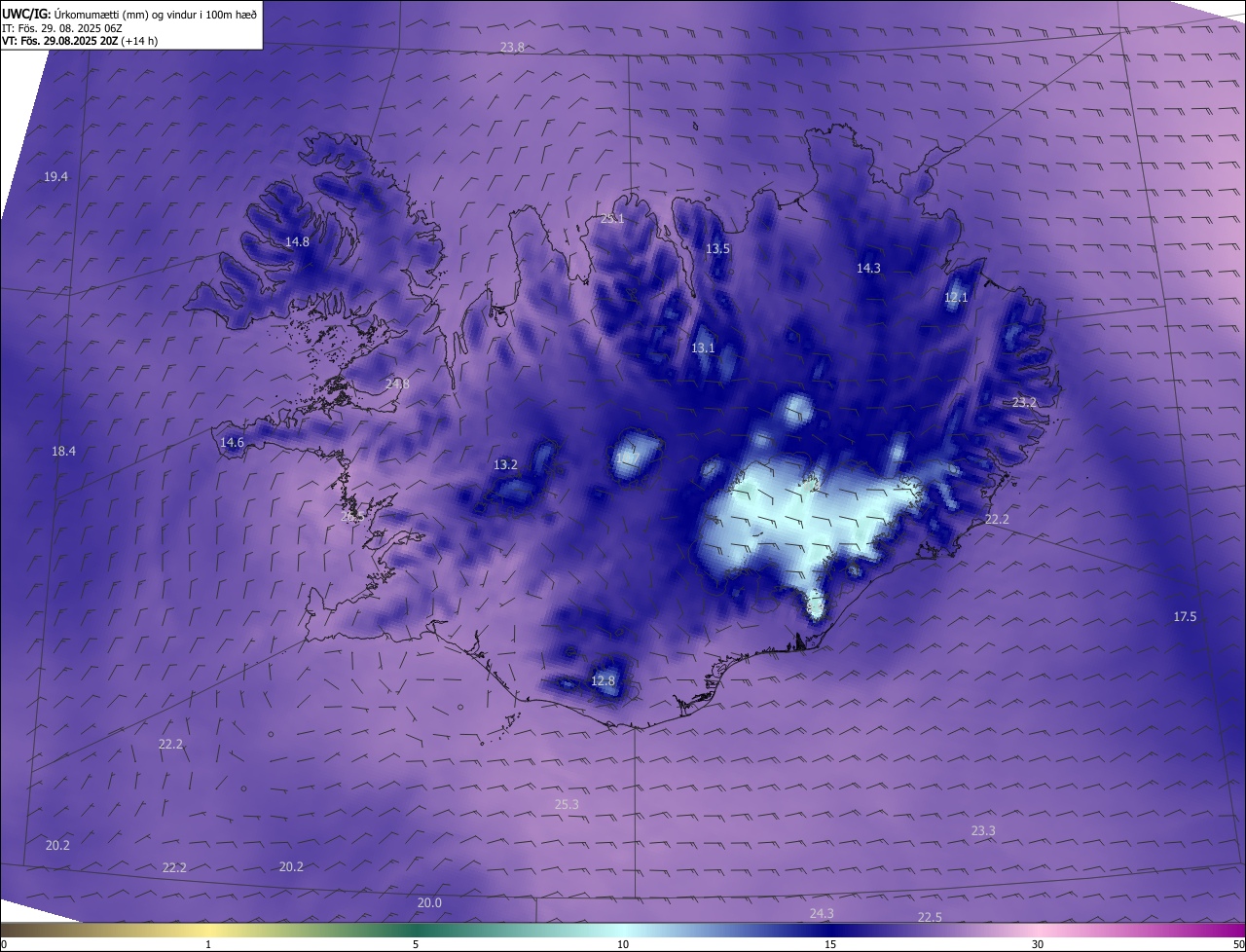
Task: Click the 5 tick on the color scale
Action: (x=416, y=944)
